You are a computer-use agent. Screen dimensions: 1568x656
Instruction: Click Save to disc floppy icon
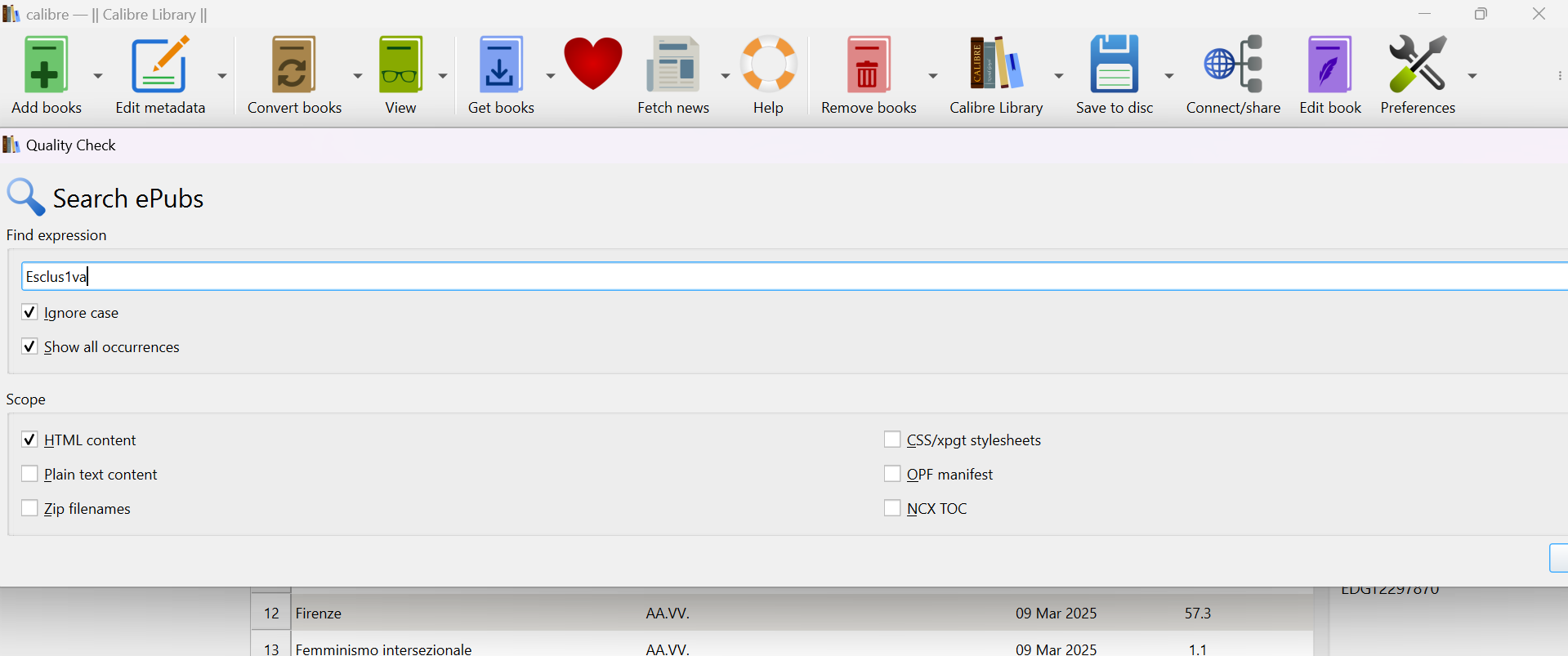1115,64
